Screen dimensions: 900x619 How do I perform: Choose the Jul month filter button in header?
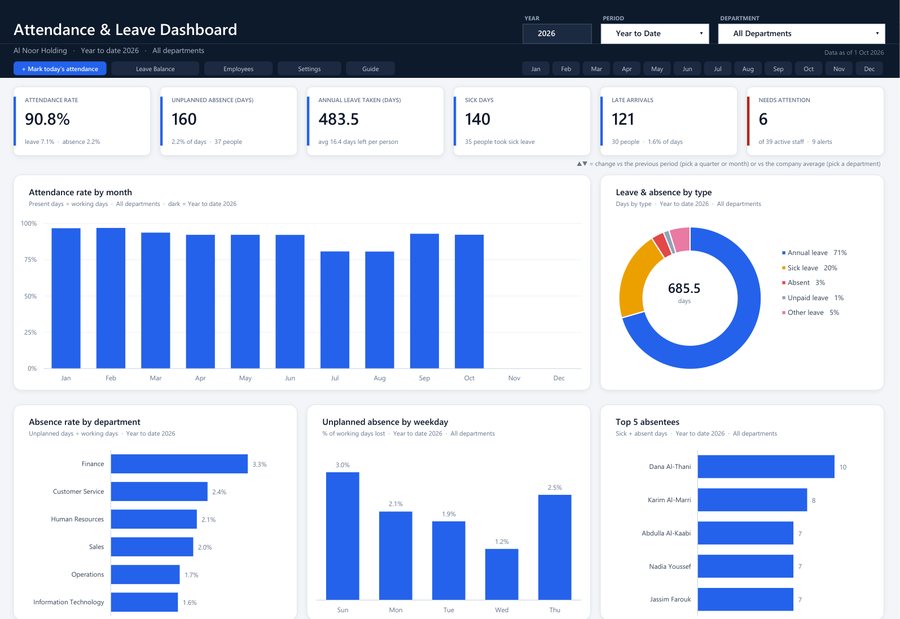717,69
